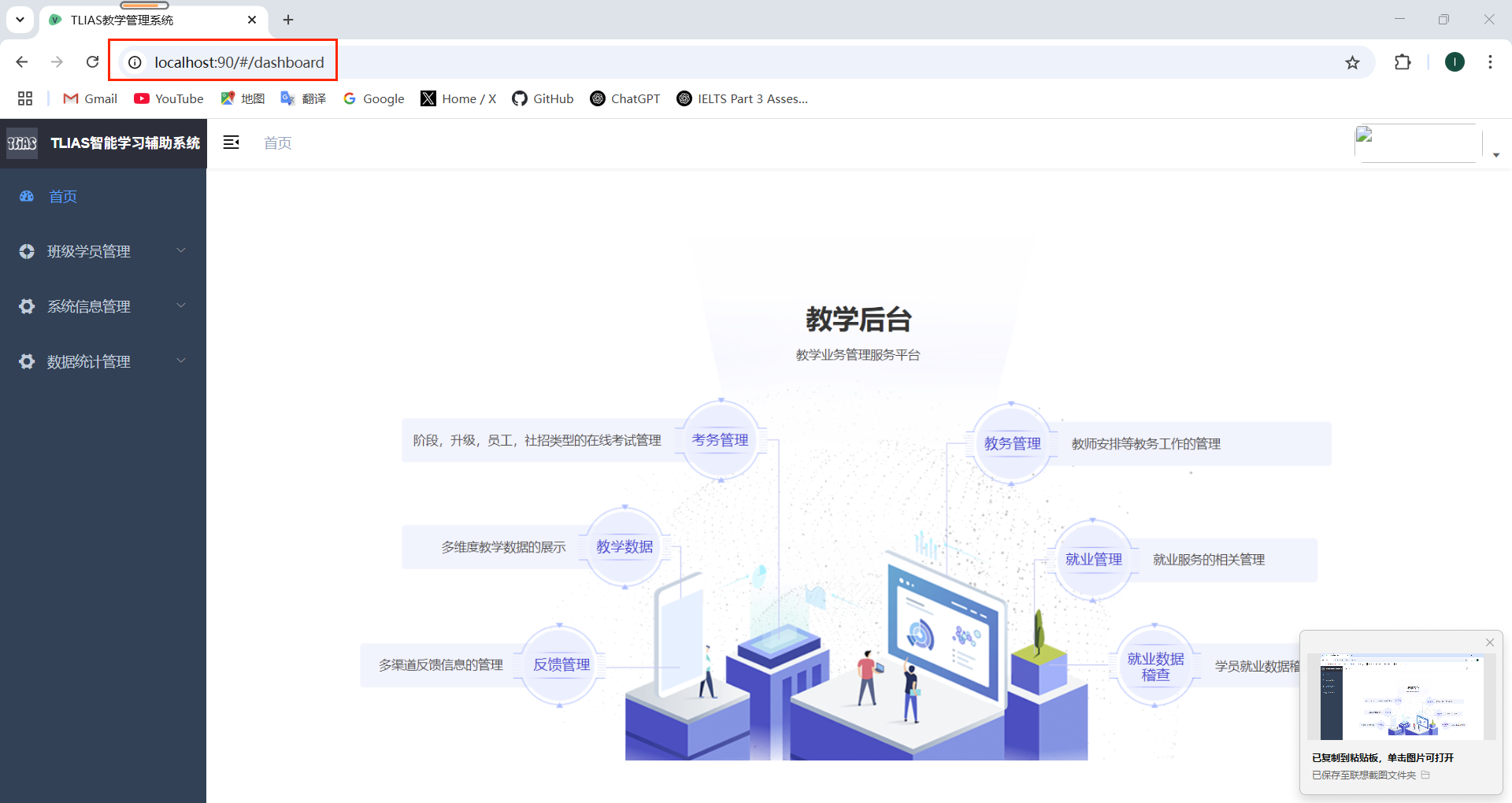Open the user dropdown caret in header

[x=1496, y=155]
